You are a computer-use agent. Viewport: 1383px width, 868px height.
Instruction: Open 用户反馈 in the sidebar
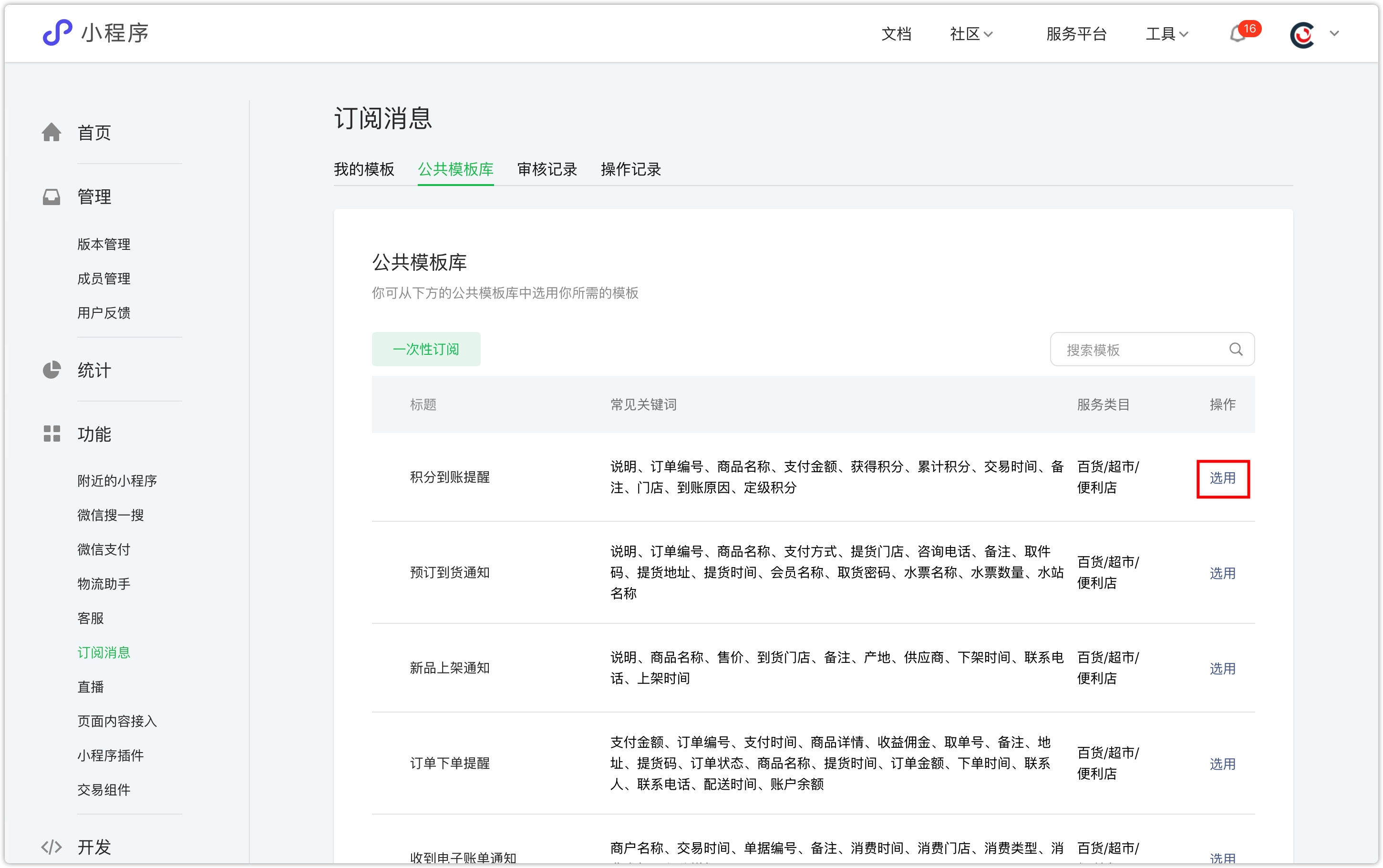pyautogui.click(x=104, y=313)
